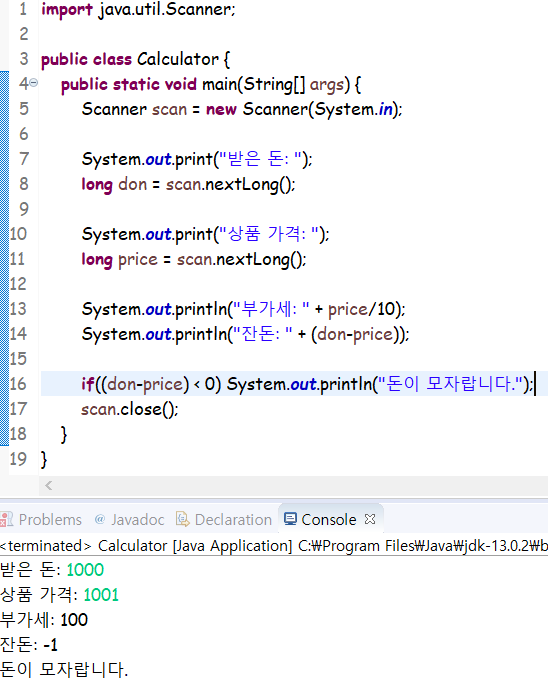548x686 pixels.
Task: Click console output '잔돈: -1'
Action: [x=29, y=644]
